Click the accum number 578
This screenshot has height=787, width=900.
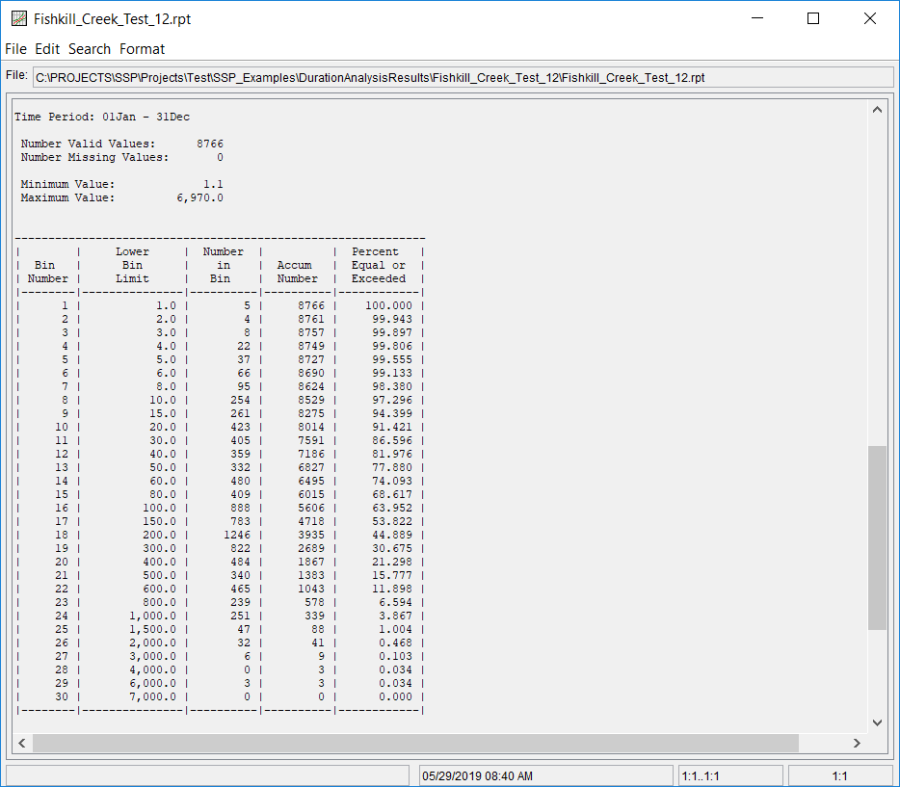[x=315, y=603]
